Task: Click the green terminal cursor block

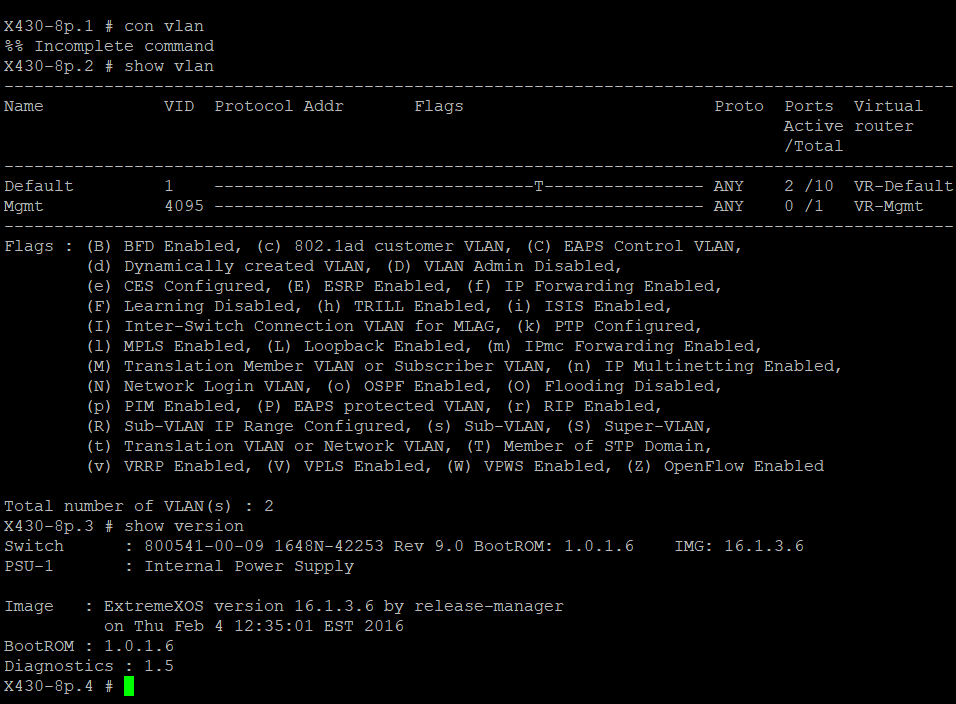Action: click(x=128, y=686)
